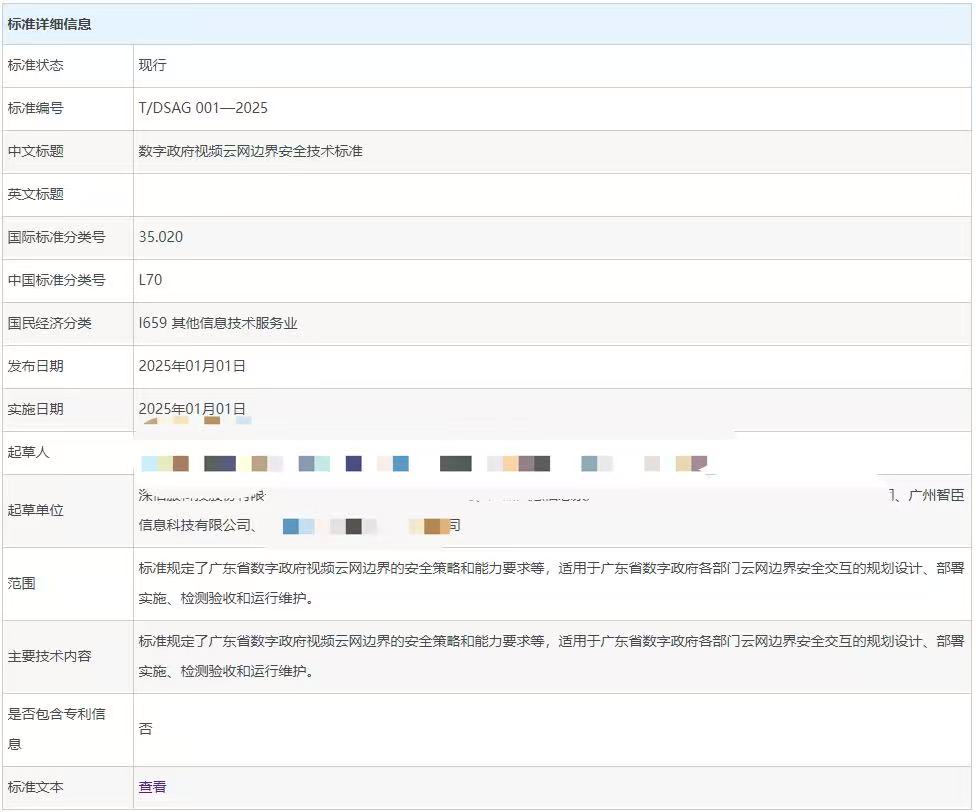This screenshot has width=976, height=812.
Task: Select the number T/DSAG 001—2025
Action: click(203, 108)
